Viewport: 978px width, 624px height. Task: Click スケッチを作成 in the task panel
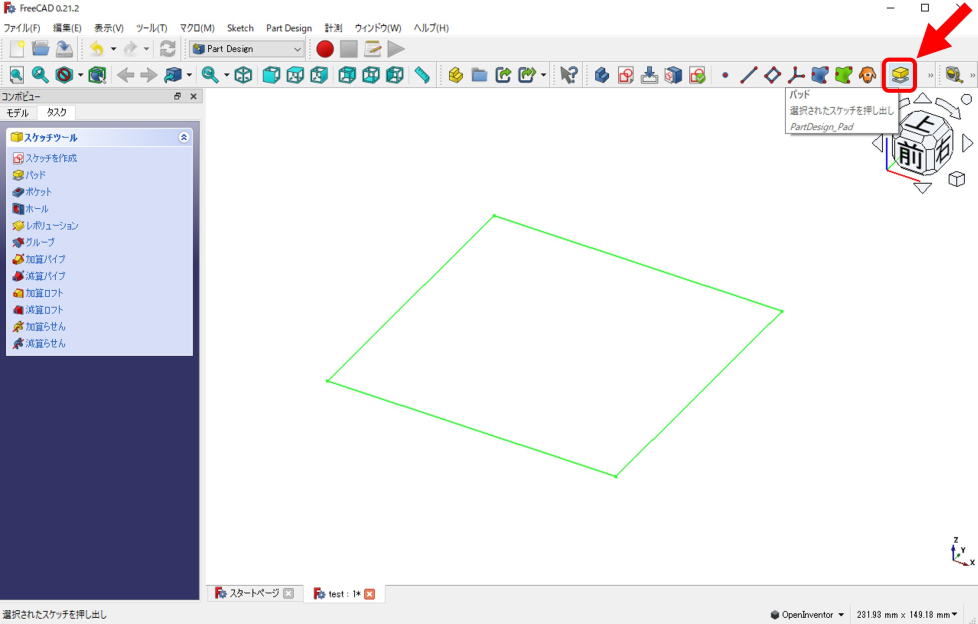pos(50,158)
